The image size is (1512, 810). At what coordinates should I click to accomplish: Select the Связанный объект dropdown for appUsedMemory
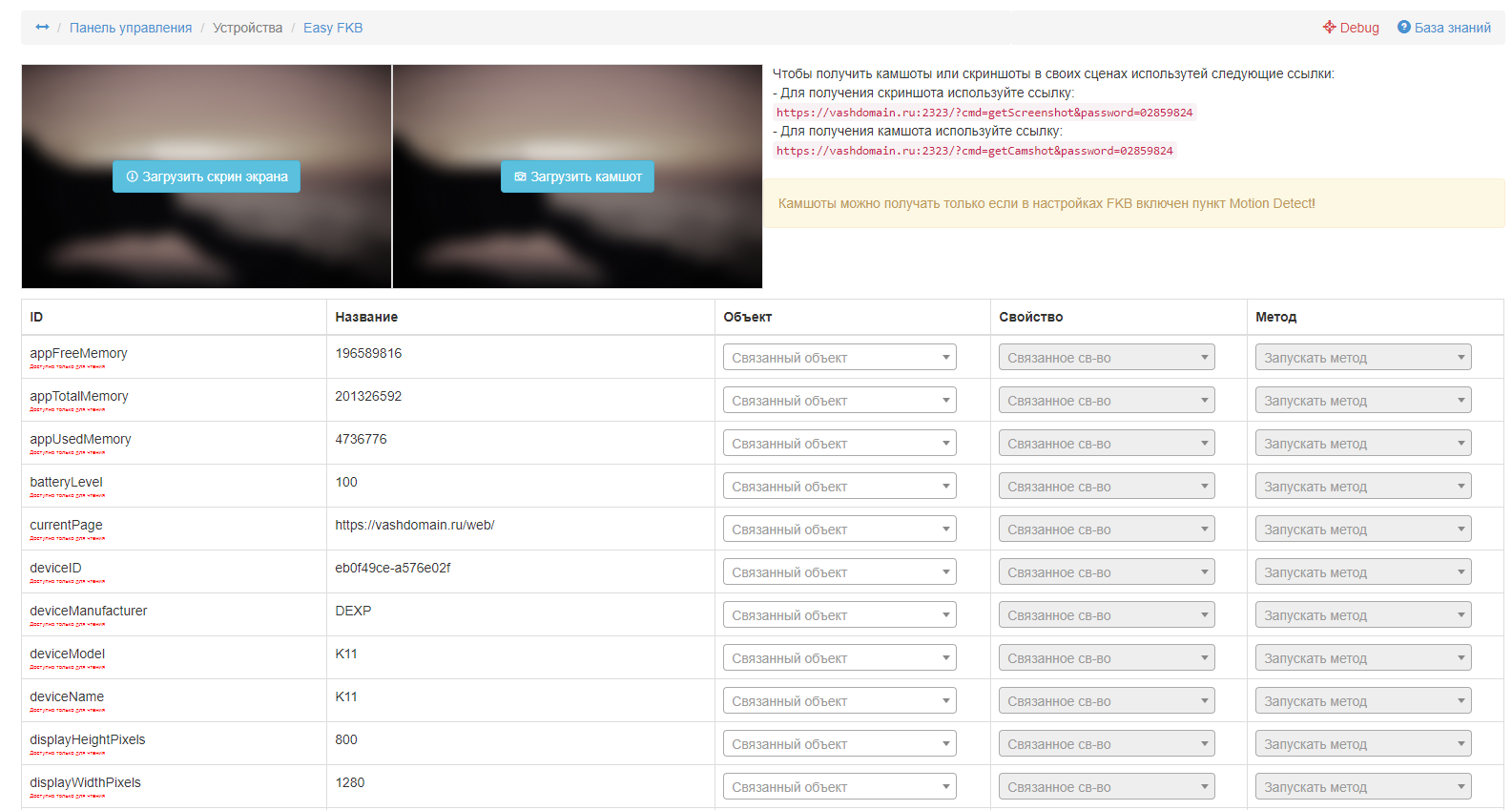point(839,444)
